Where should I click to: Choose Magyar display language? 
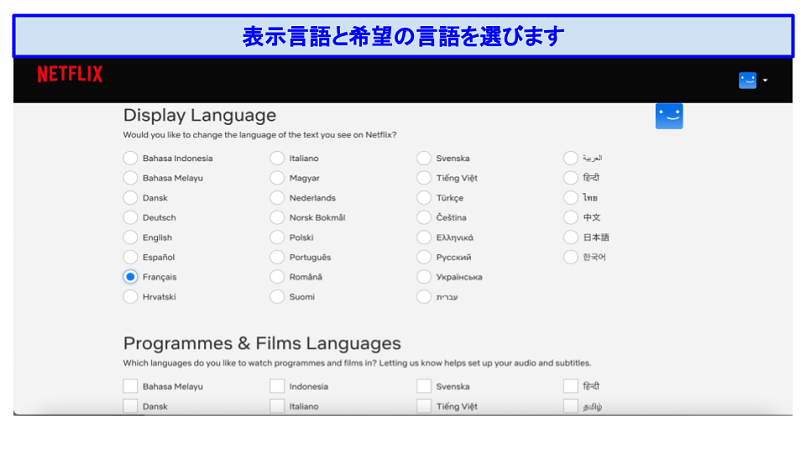tap(277, 178)
